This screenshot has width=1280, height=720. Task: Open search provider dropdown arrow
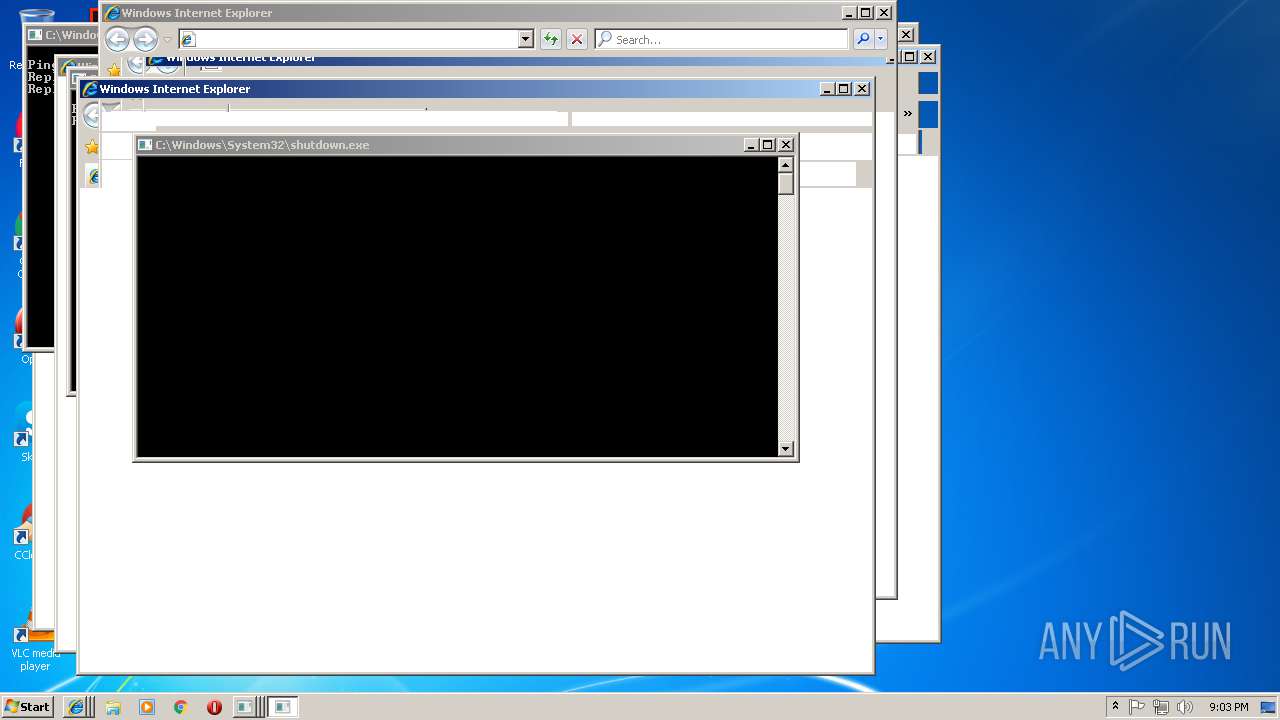coord(881,39)
